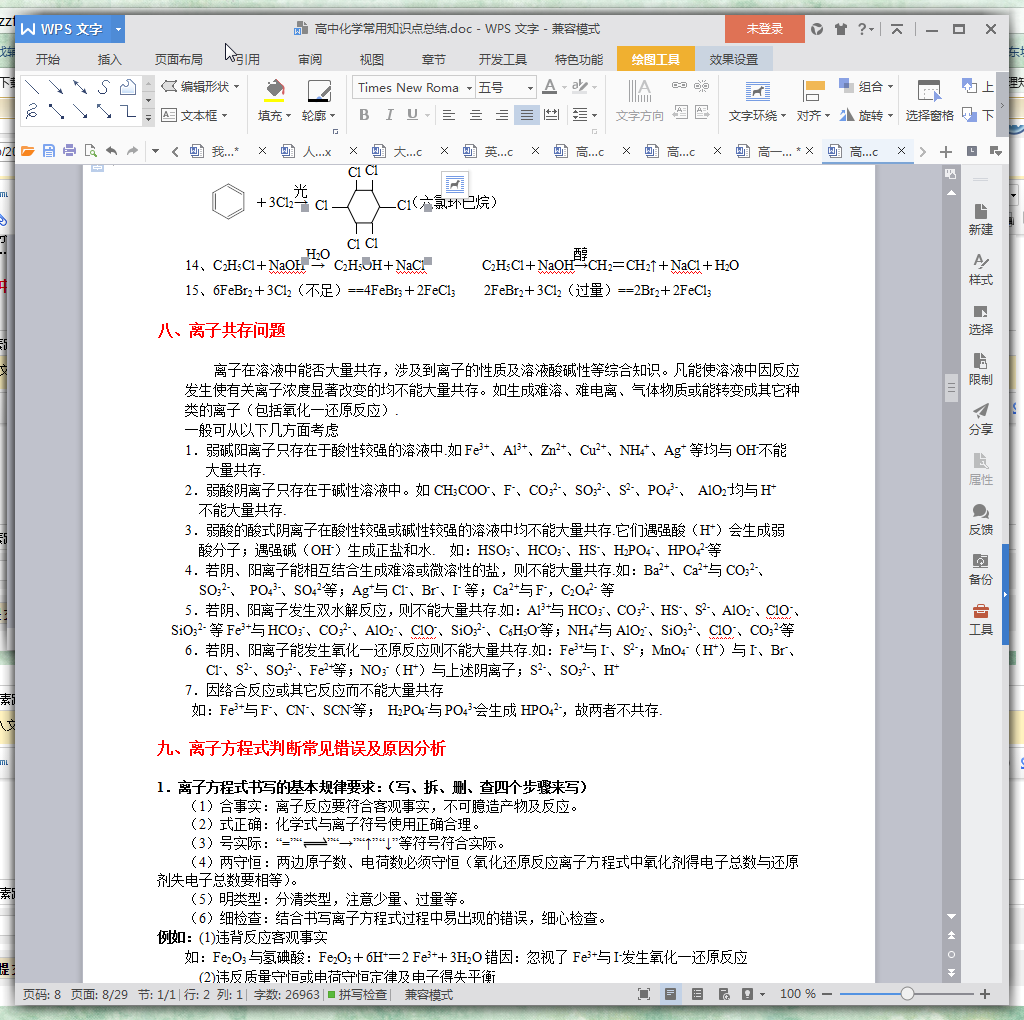Viewport: 1024px width, 1020px height.
Task: Open the 填充 (Fill) color options
Action: pyautogui.click(x=274, y=116)
